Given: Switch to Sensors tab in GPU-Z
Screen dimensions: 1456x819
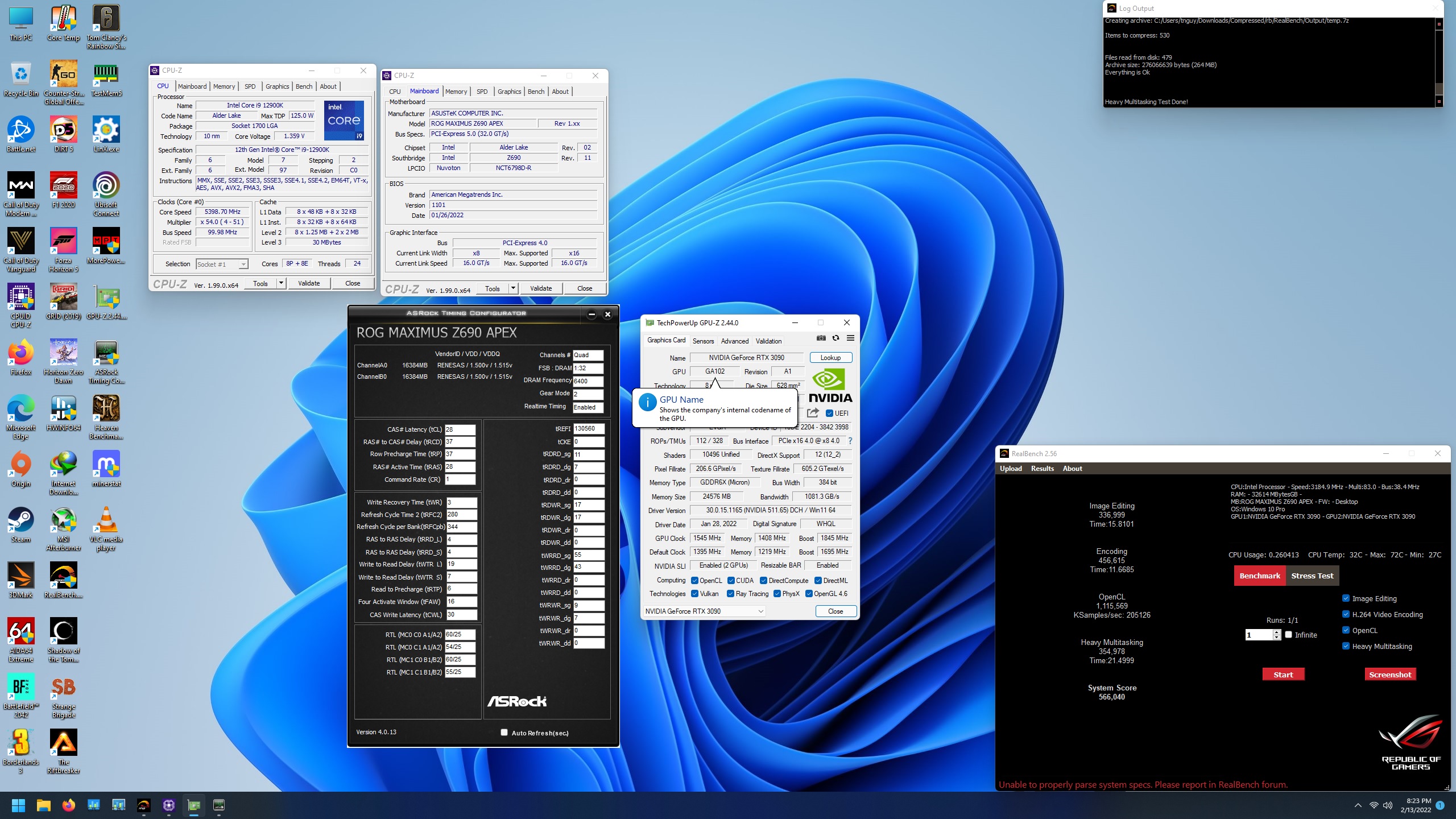Looking at the screenshot, I should pos(703,341).
